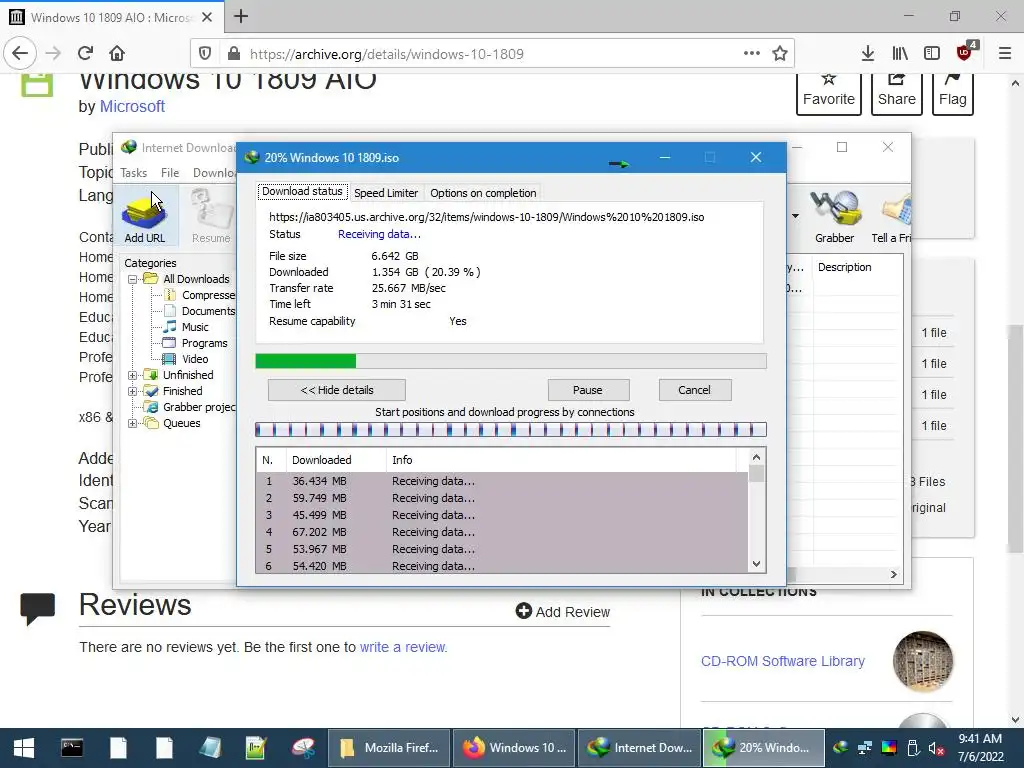This screenshot has height=768, width=1024.
Task: Click Share icon on archive page
Action: point(897,92)
